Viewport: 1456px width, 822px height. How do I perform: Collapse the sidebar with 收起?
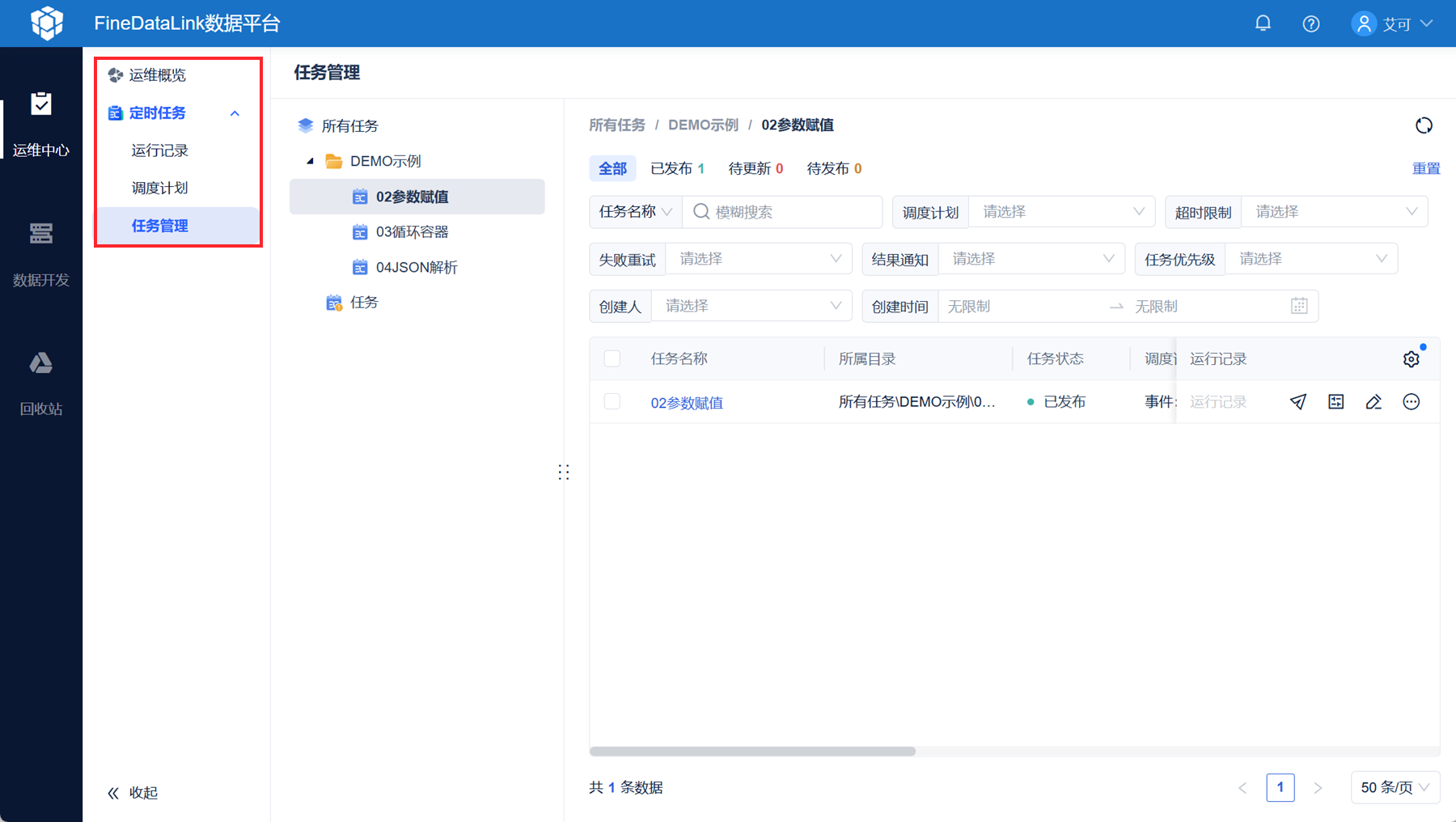[x=133, y=793]
